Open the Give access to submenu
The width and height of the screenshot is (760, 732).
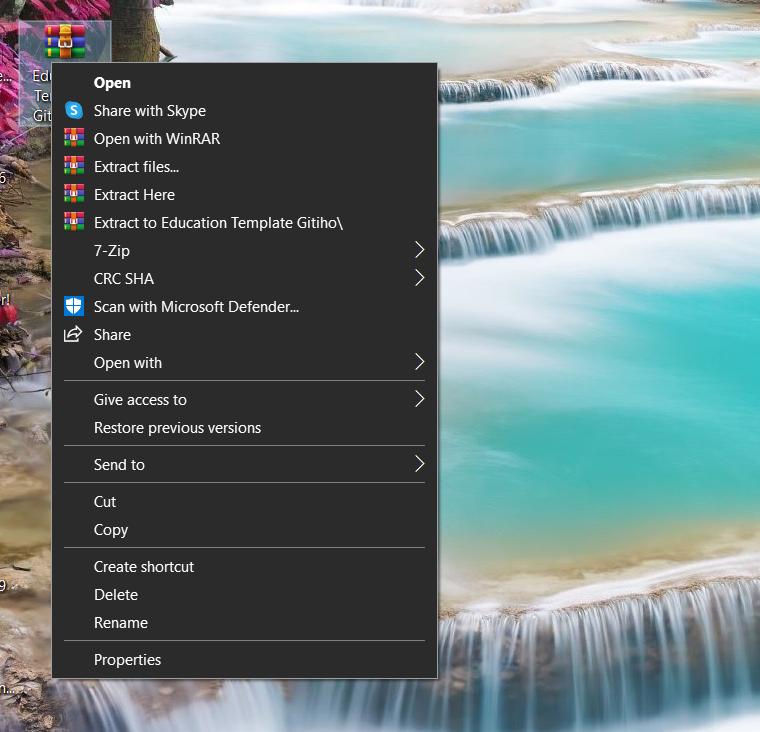[245, 400]
